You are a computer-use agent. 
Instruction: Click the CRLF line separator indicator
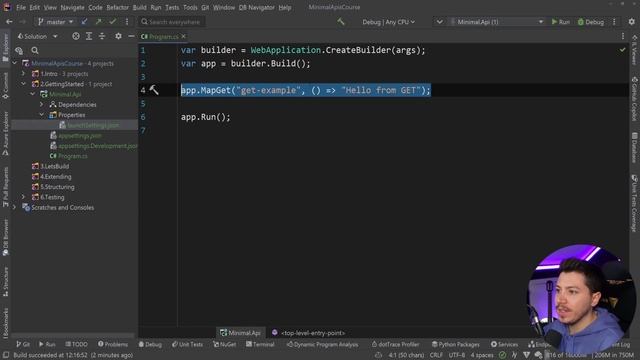click(x=436, y=355)
